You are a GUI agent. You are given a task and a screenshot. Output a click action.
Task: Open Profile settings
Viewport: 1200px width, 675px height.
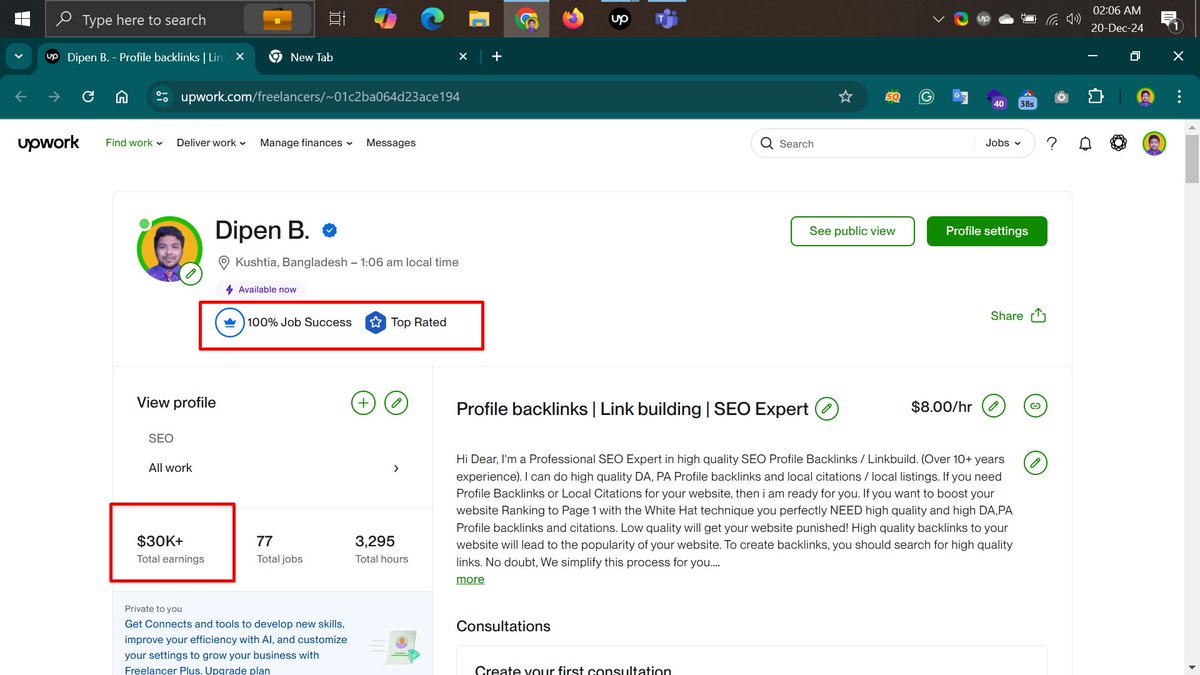[x=987, y=231]
